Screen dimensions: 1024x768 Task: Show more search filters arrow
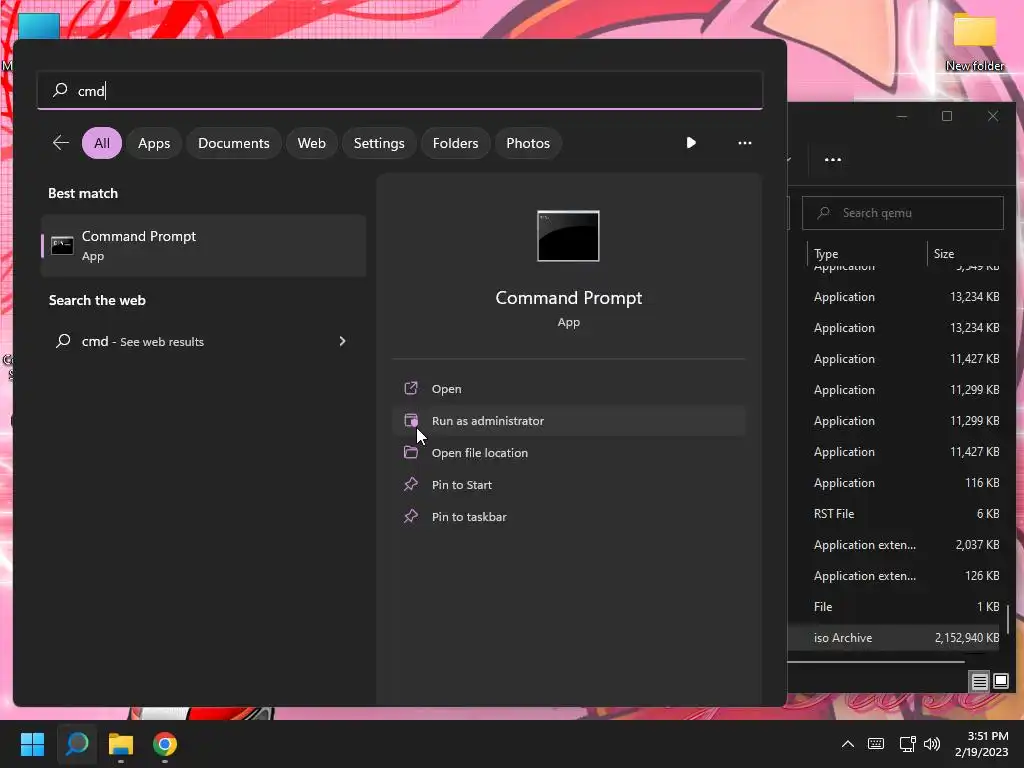tap(691, 142)
